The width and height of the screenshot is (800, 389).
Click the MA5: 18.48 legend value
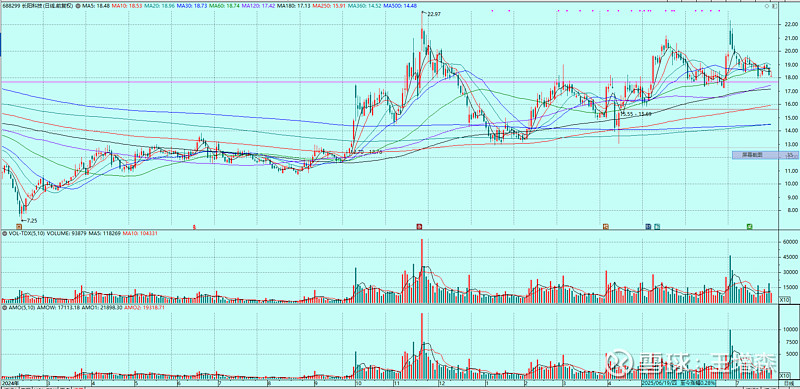point(96,6)
